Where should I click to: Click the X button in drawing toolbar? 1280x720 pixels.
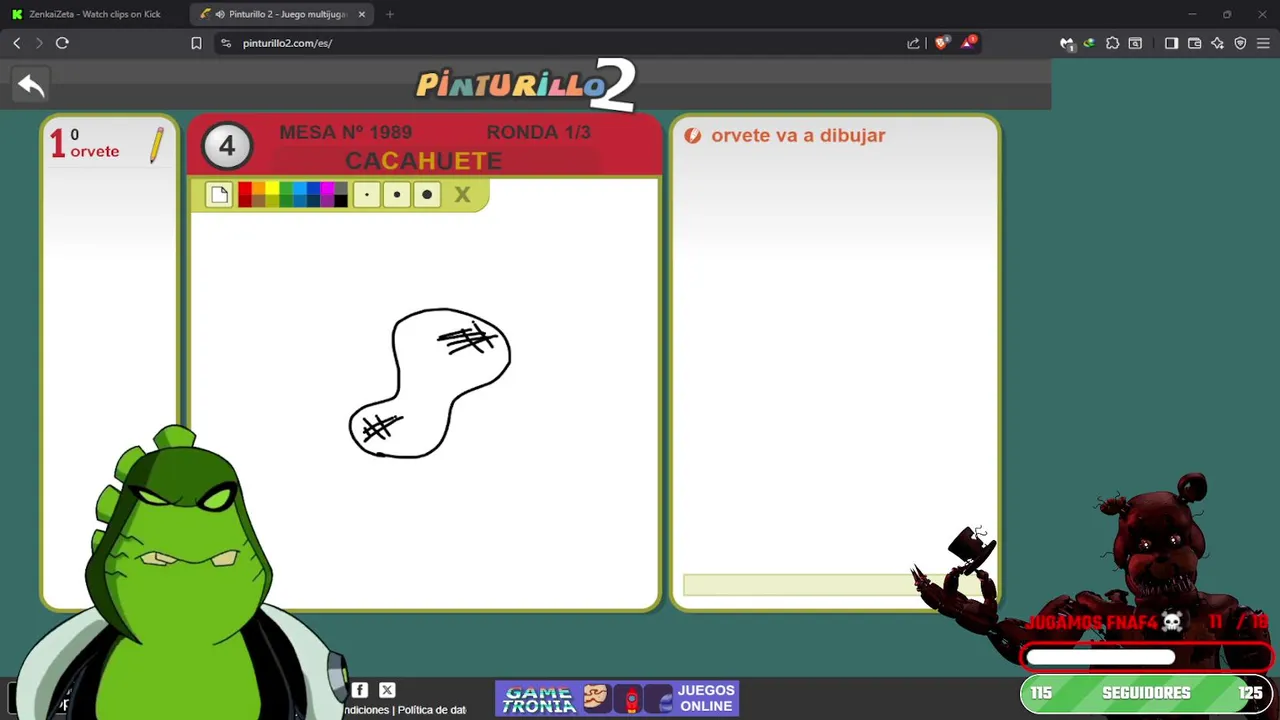pyautogui.click(x=462, y=195)
